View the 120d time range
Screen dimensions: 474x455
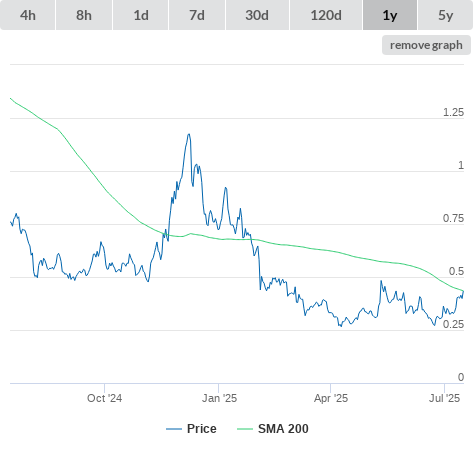(326, 15)
